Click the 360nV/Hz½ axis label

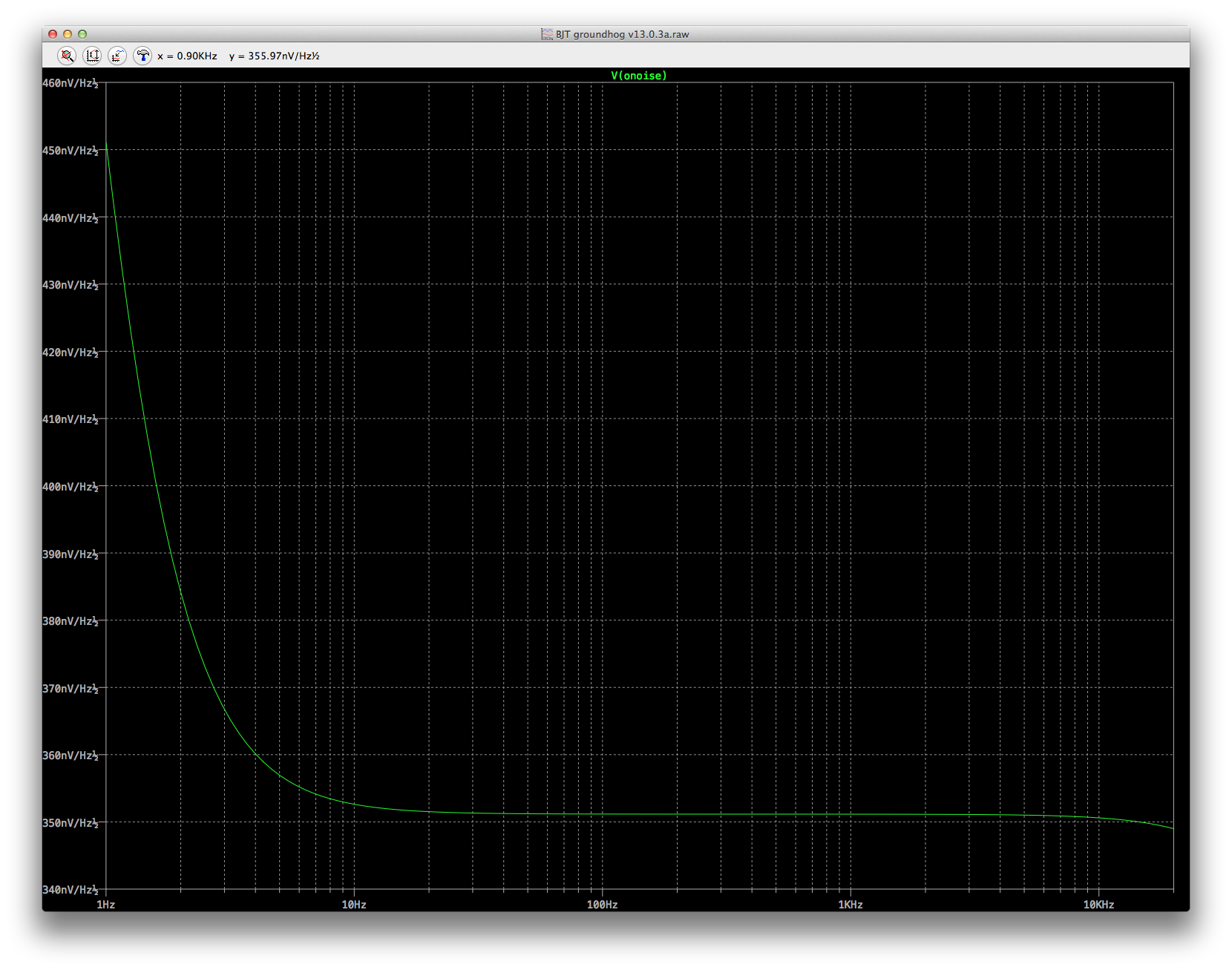coord(71,756)
